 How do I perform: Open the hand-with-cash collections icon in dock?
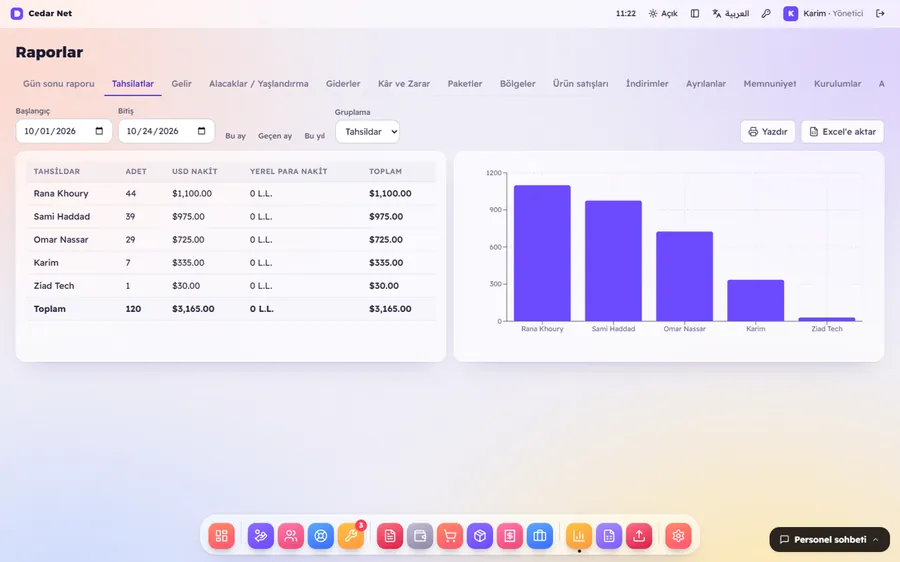pyautogui.click(x=261, y=536)
